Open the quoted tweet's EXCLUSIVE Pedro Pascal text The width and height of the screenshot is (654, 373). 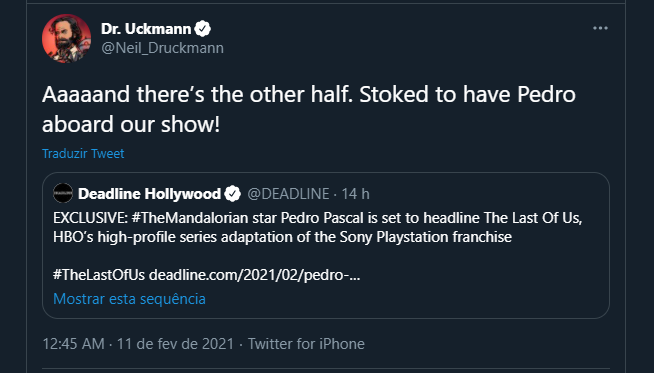pyautogui.click(x=317, y=227)
